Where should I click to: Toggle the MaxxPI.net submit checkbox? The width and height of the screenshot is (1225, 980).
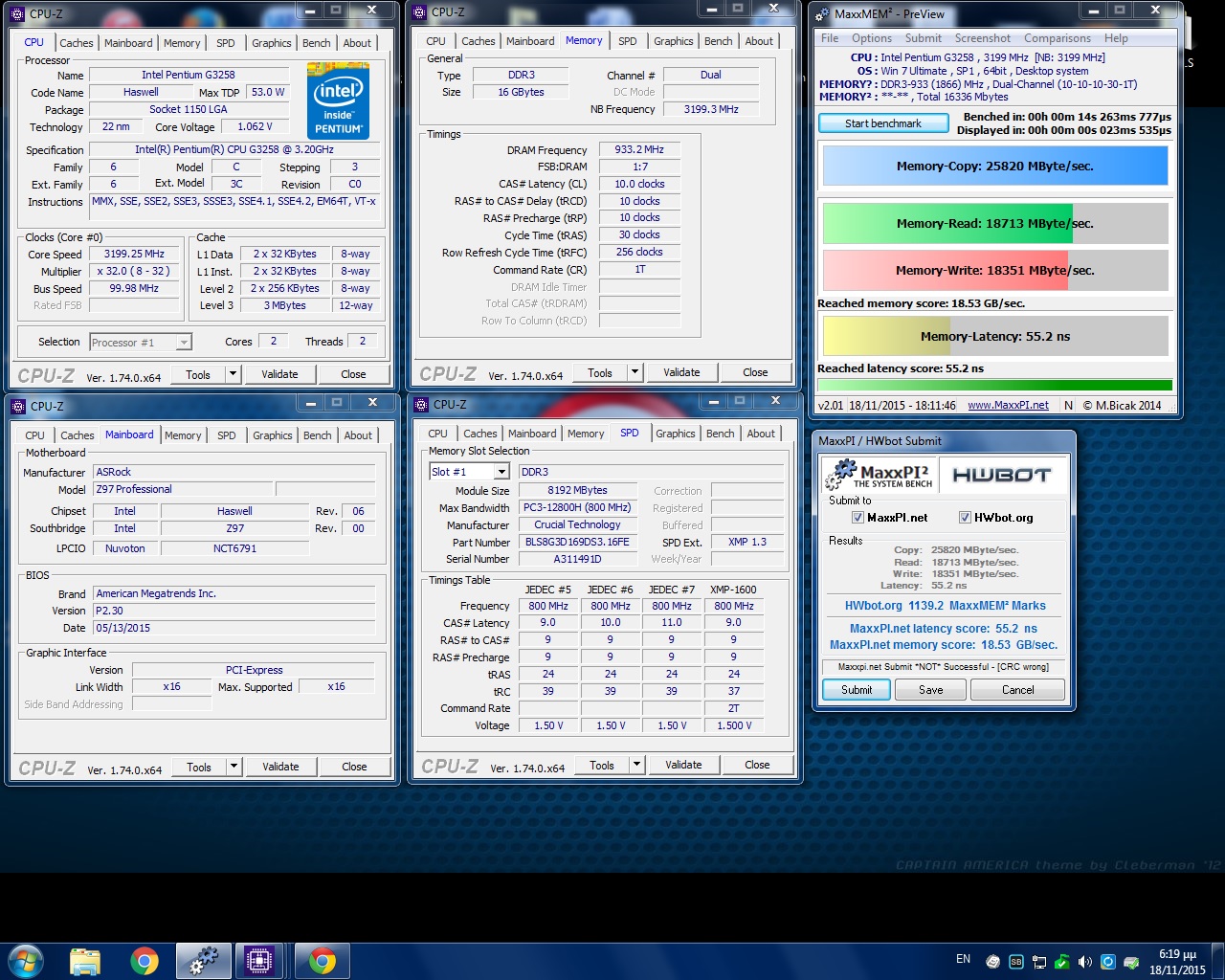[x=857, y=518]
